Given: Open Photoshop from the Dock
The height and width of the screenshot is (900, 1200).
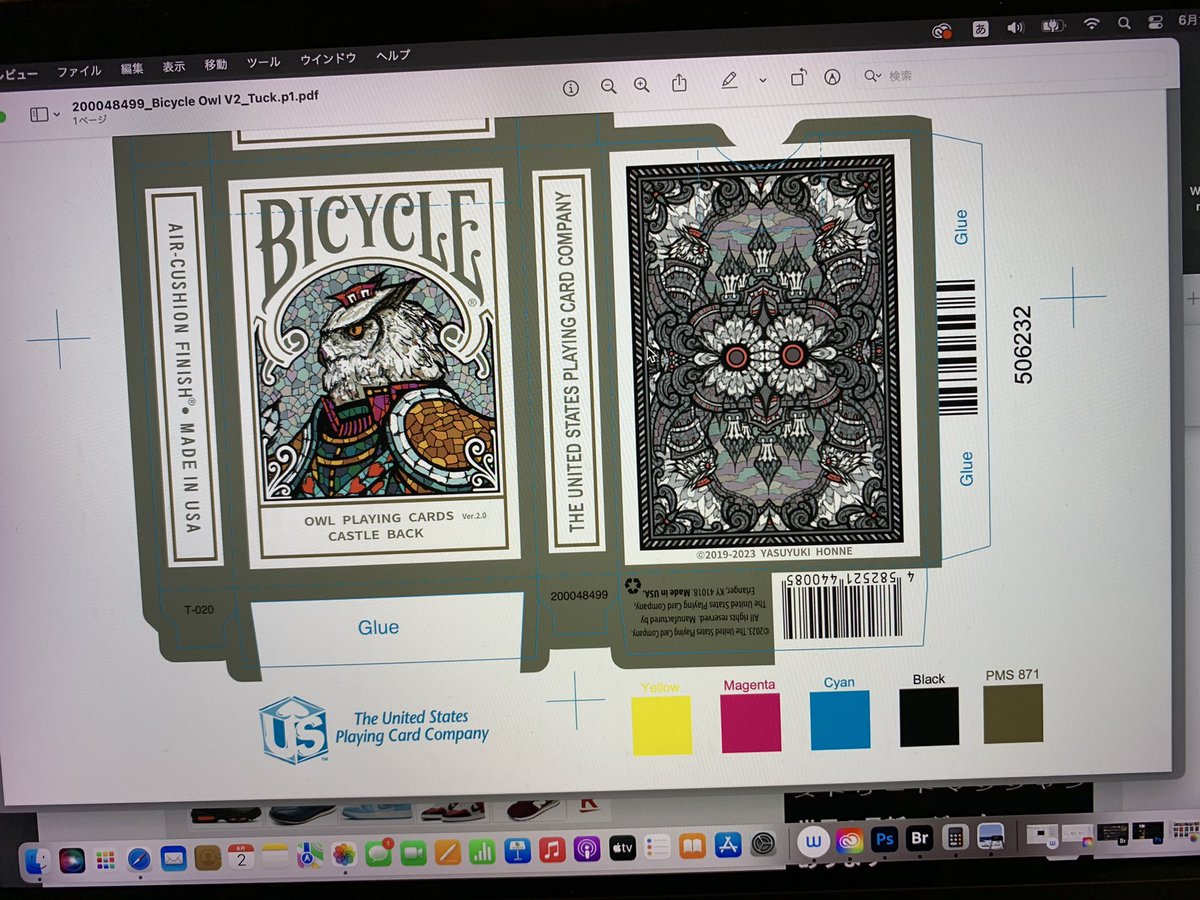Looking at the screenshot, I should (884, 839).
